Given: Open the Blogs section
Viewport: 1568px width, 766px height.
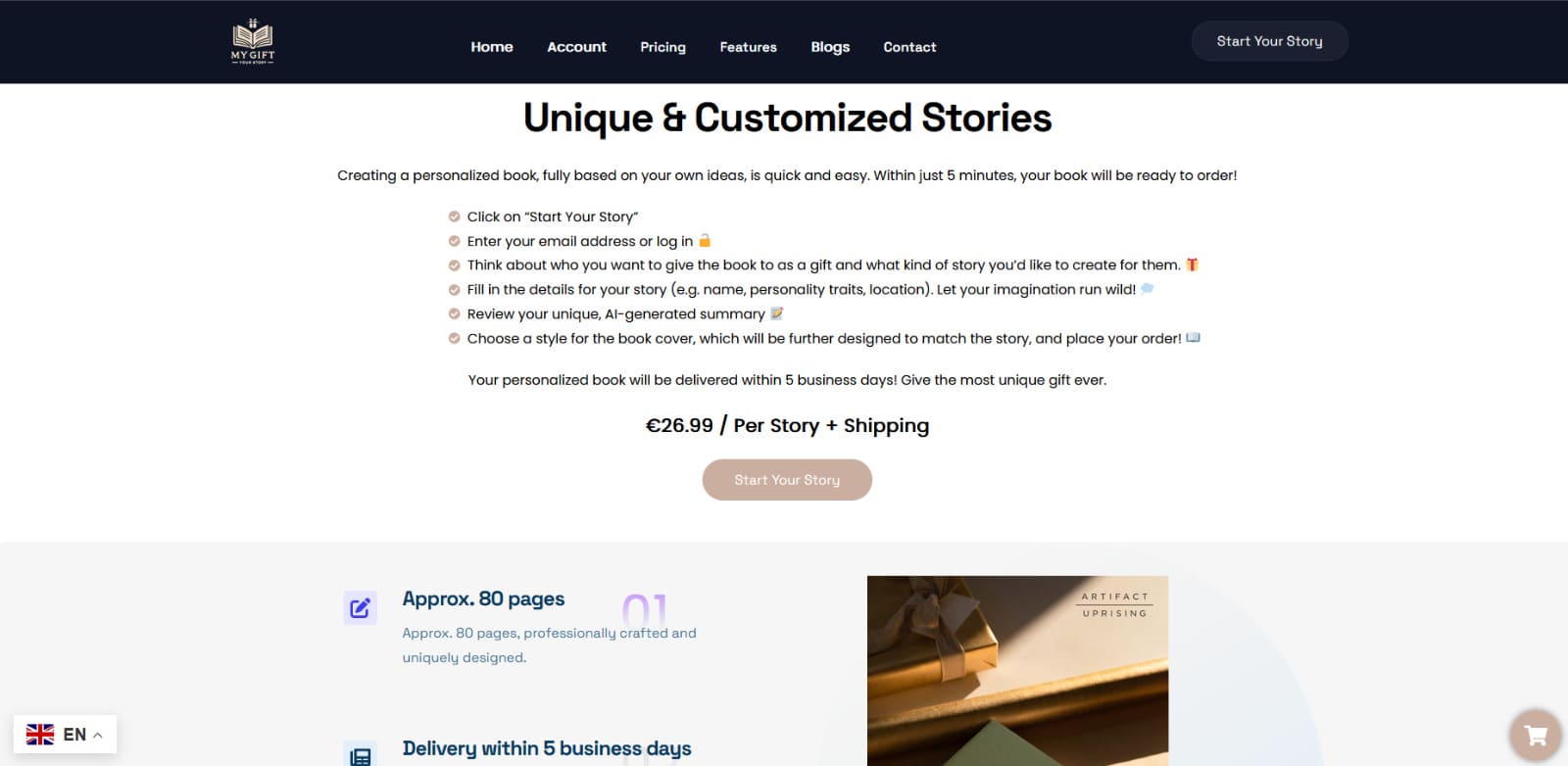Looking at the screenshot, I should pos(830,47).
